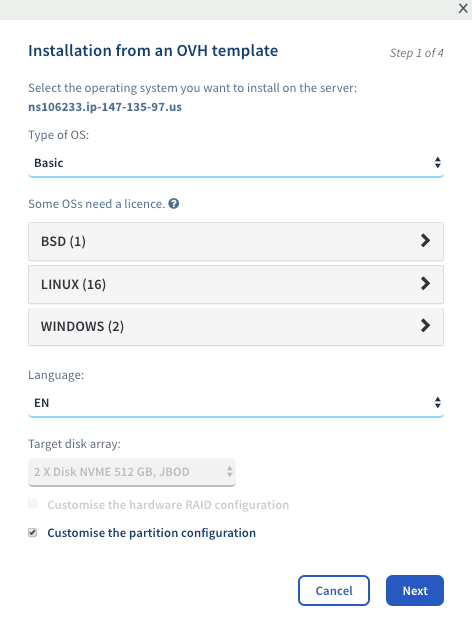Open the Language dropdown showing EN
This screenshot has height=628, width=472.
click(236, 403)
